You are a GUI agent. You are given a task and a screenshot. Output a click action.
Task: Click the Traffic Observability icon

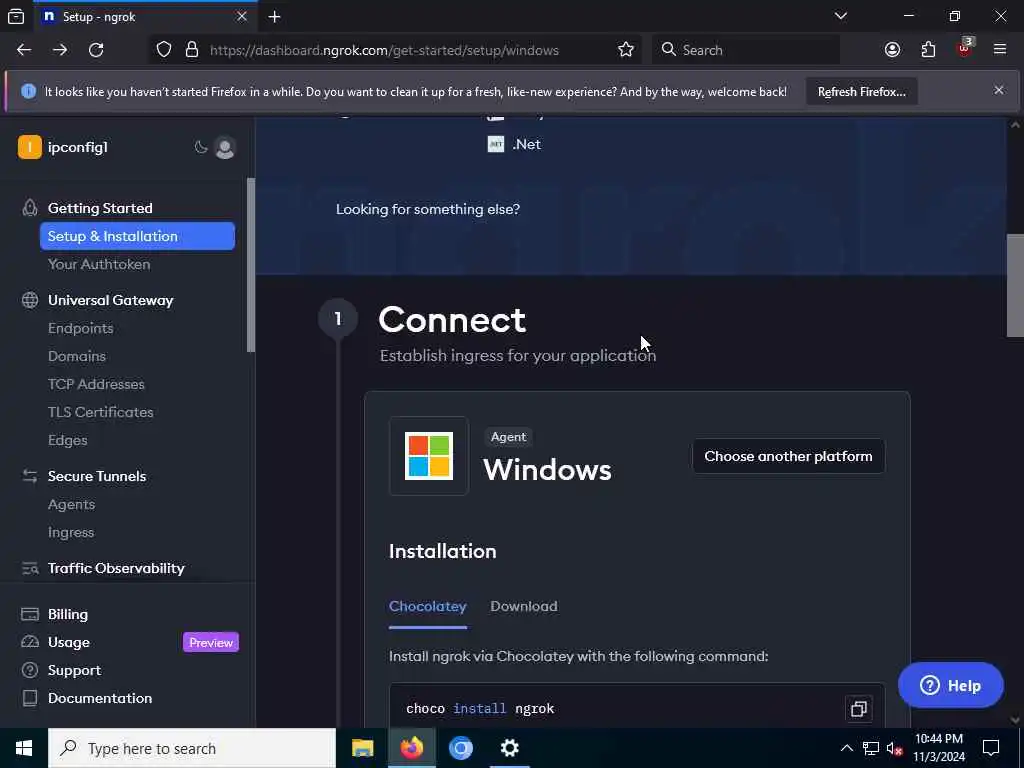30,568
